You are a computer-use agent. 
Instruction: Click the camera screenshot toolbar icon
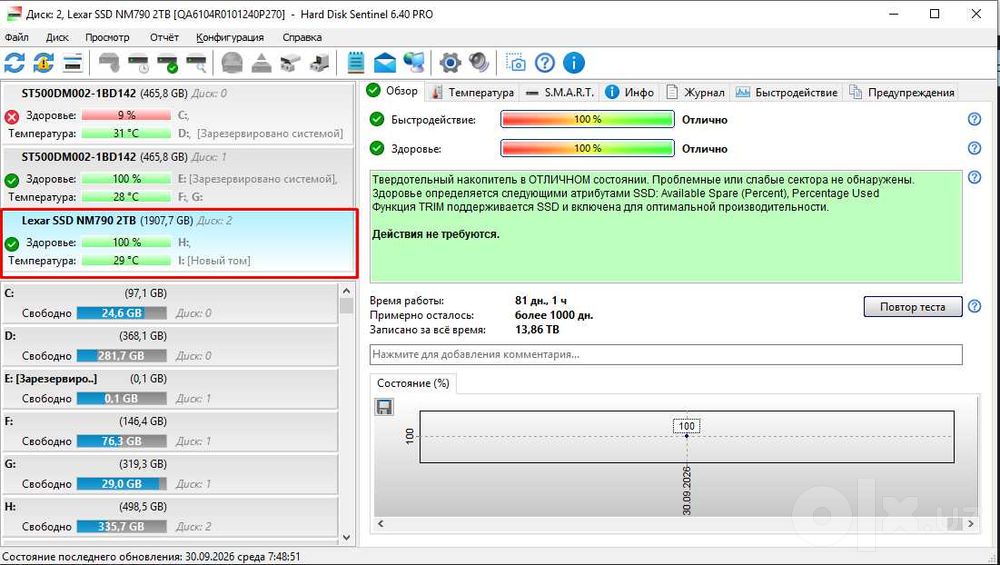pos(515,62)
